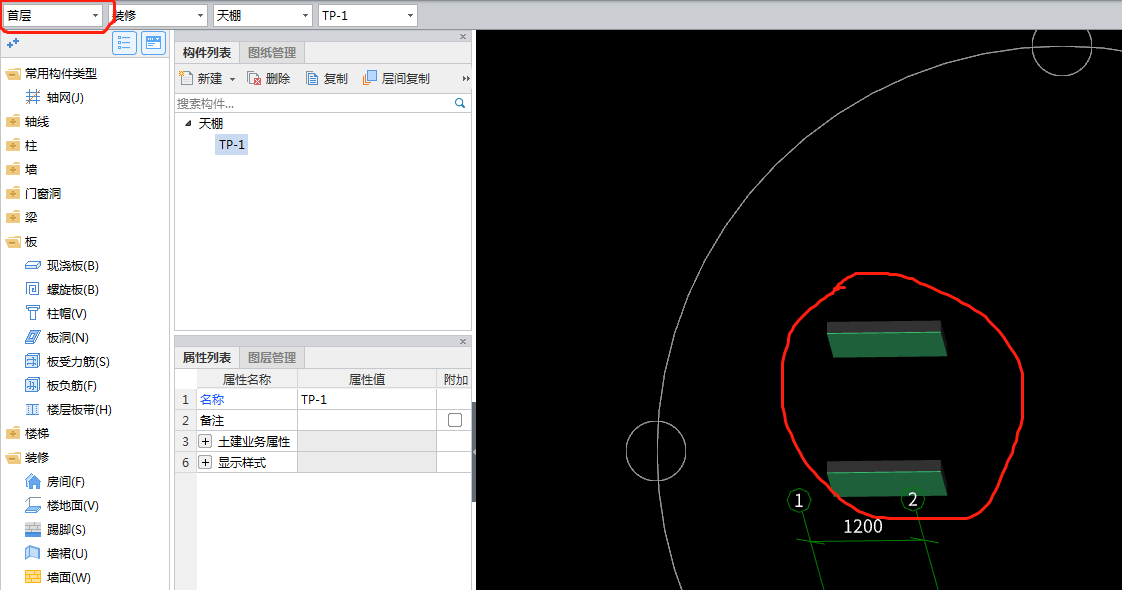Select 板受力筋(S) rebar tool
The width and height of the screenshot is (1122, 590).
click(67, 361)
